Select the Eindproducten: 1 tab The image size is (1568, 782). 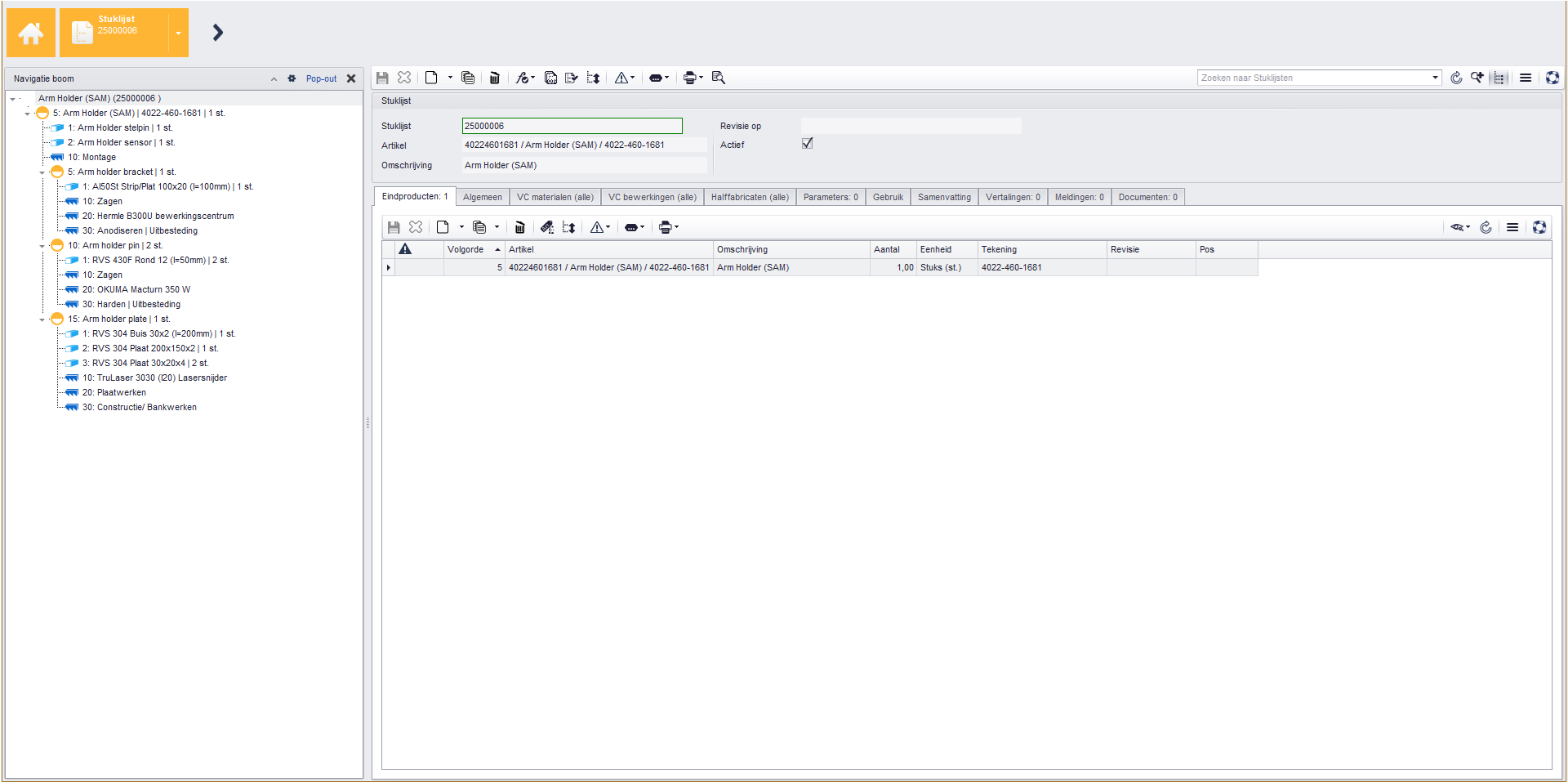point(415,197)
